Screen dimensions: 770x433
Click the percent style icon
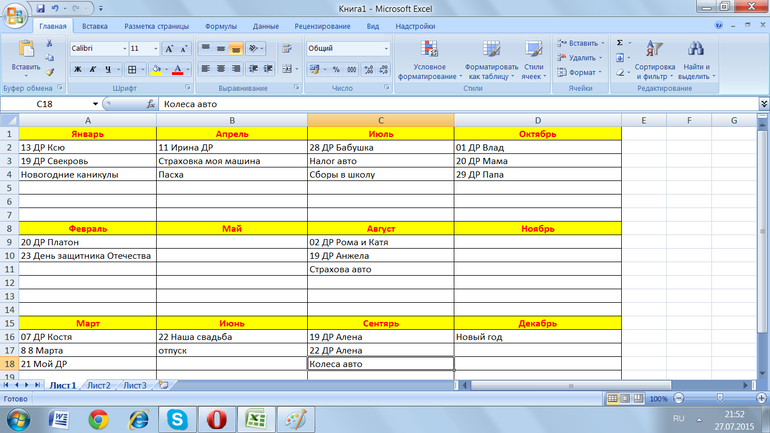[x=336, y=70]
